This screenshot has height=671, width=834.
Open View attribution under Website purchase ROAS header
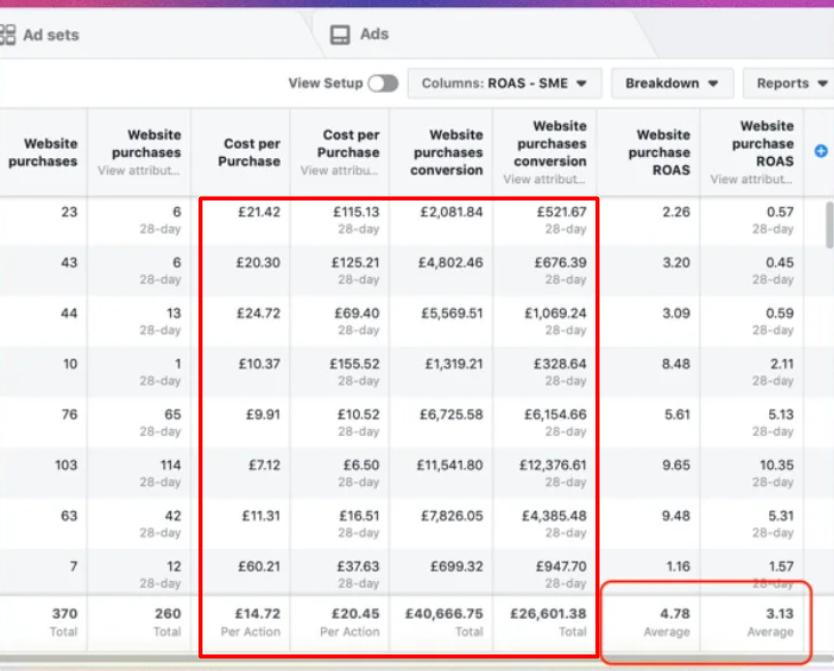(x=751, y=179)
